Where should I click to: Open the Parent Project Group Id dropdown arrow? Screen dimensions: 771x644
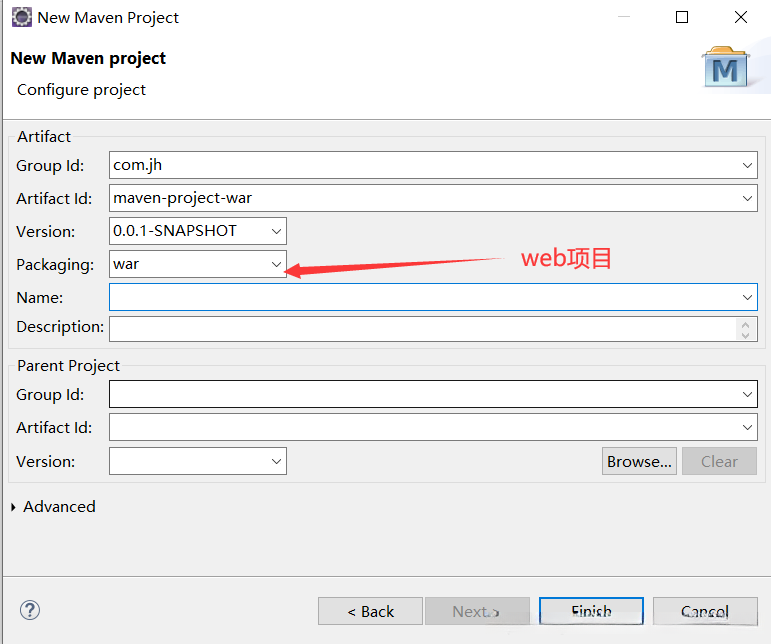coord(747,394)
